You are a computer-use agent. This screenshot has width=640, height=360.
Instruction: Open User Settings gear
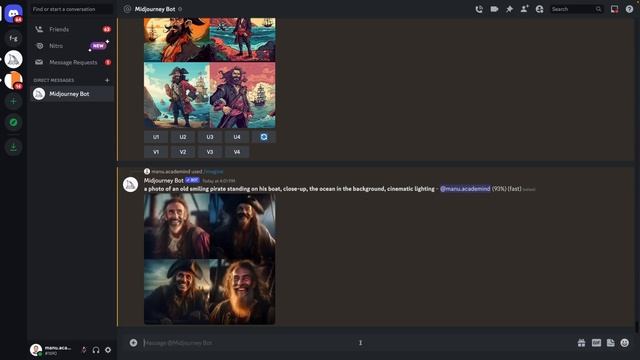point(108,350)
